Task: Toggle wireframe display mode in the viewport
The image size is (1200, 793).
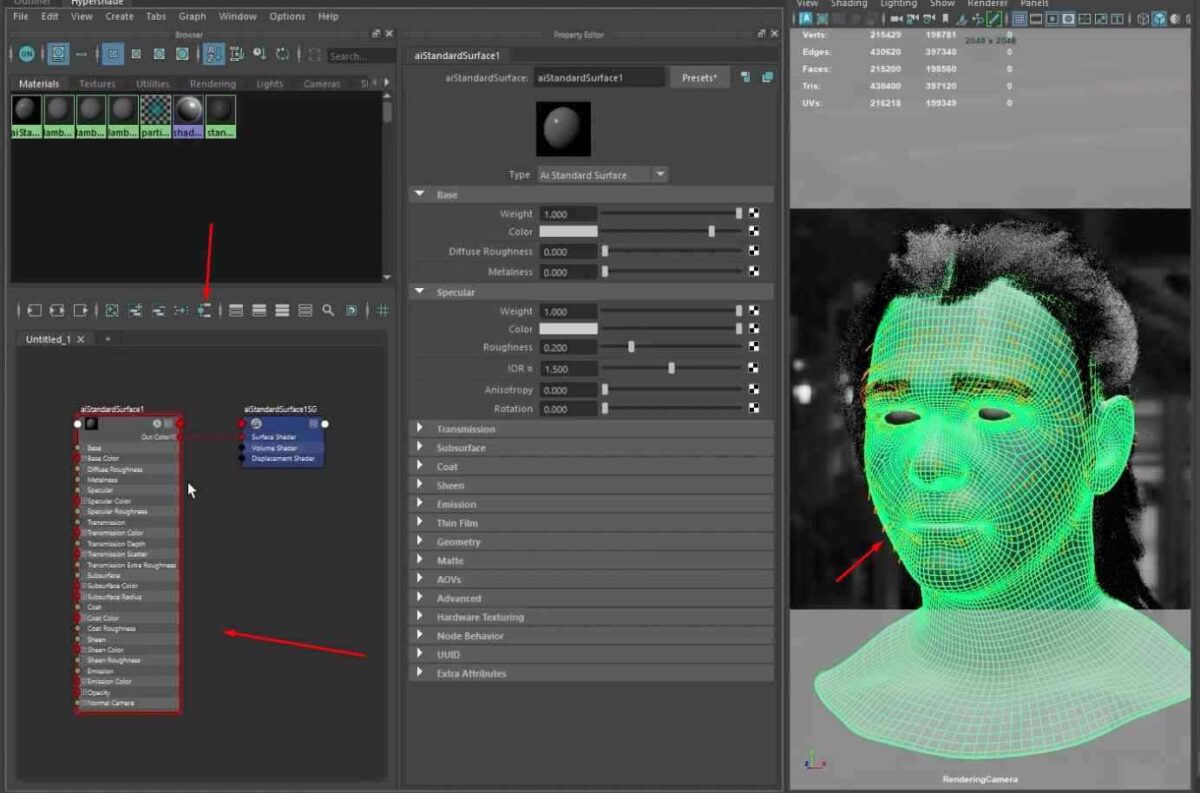Action: pyautogui.click(x=1143, y=19)
